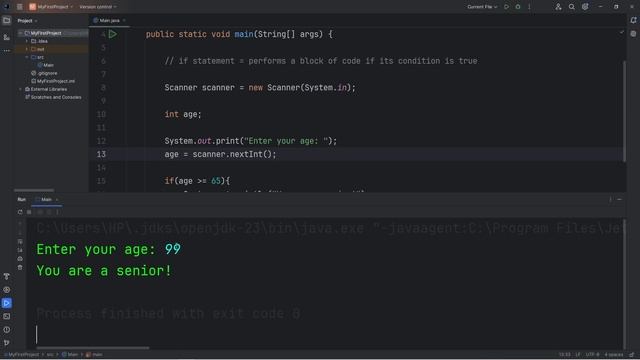This screenshot has height=360, width=640.
Task: Open more run toolbar options
Action: pyautogui.click(x=57, y=212)
